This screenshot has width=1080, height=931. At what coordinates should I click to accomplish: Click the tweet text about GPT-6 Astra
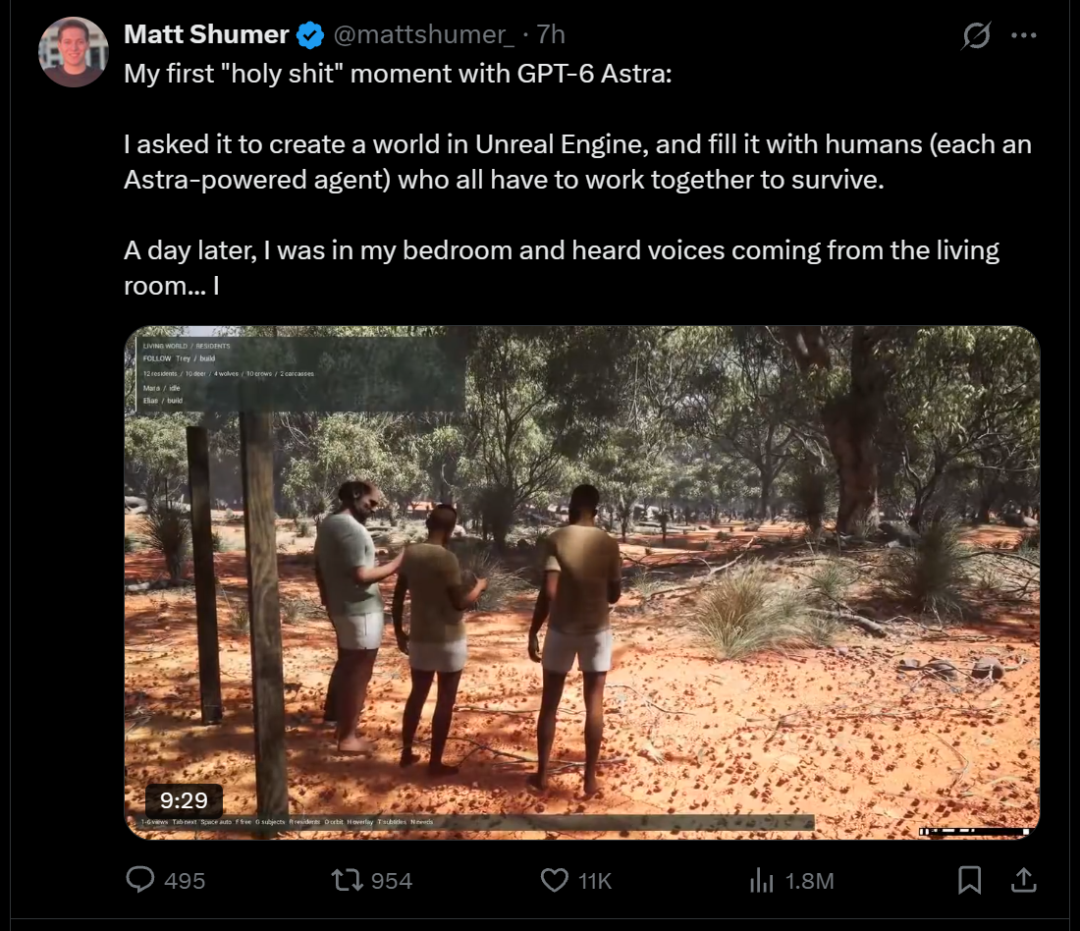tap(577, 179)
